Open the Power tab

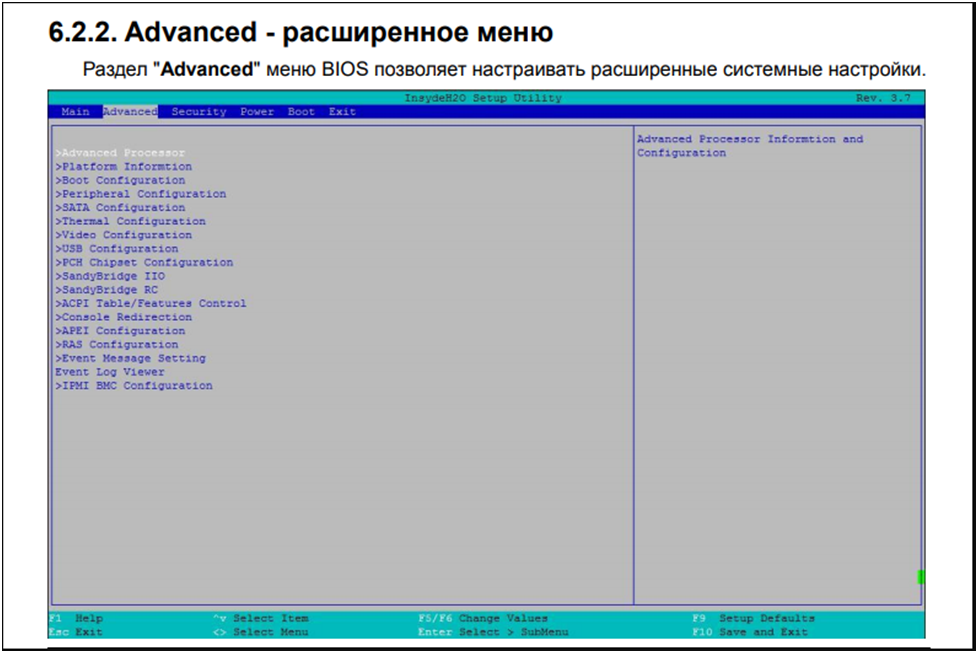257,112
